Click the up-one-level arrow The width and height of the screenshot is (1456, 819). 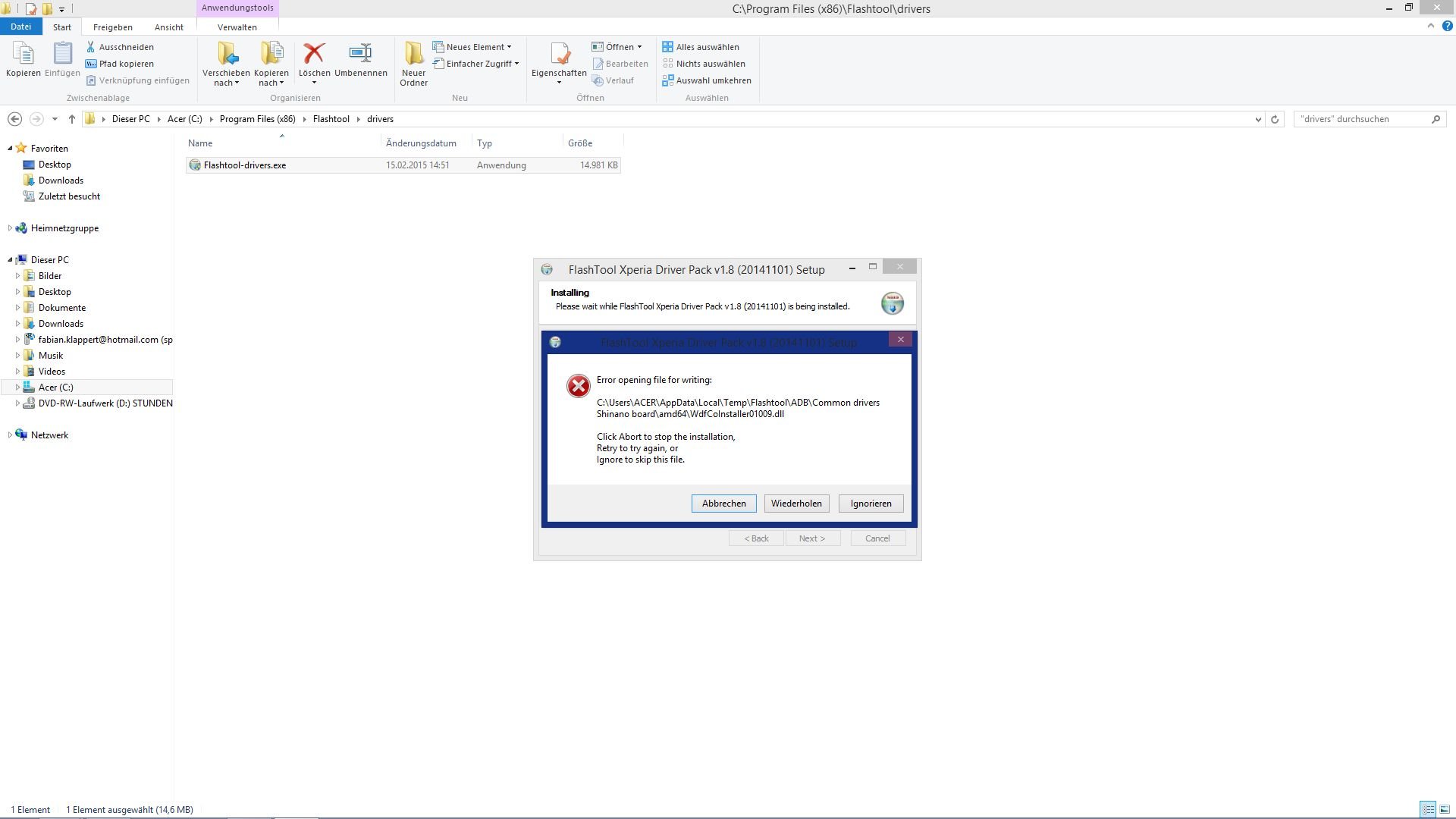click(x=72, y=119)
